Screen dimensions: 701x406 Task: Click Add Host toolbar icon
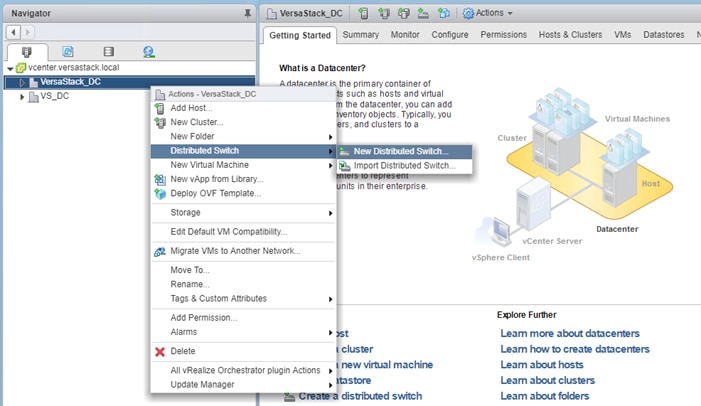pyautogui.click(x=363, y=13)
